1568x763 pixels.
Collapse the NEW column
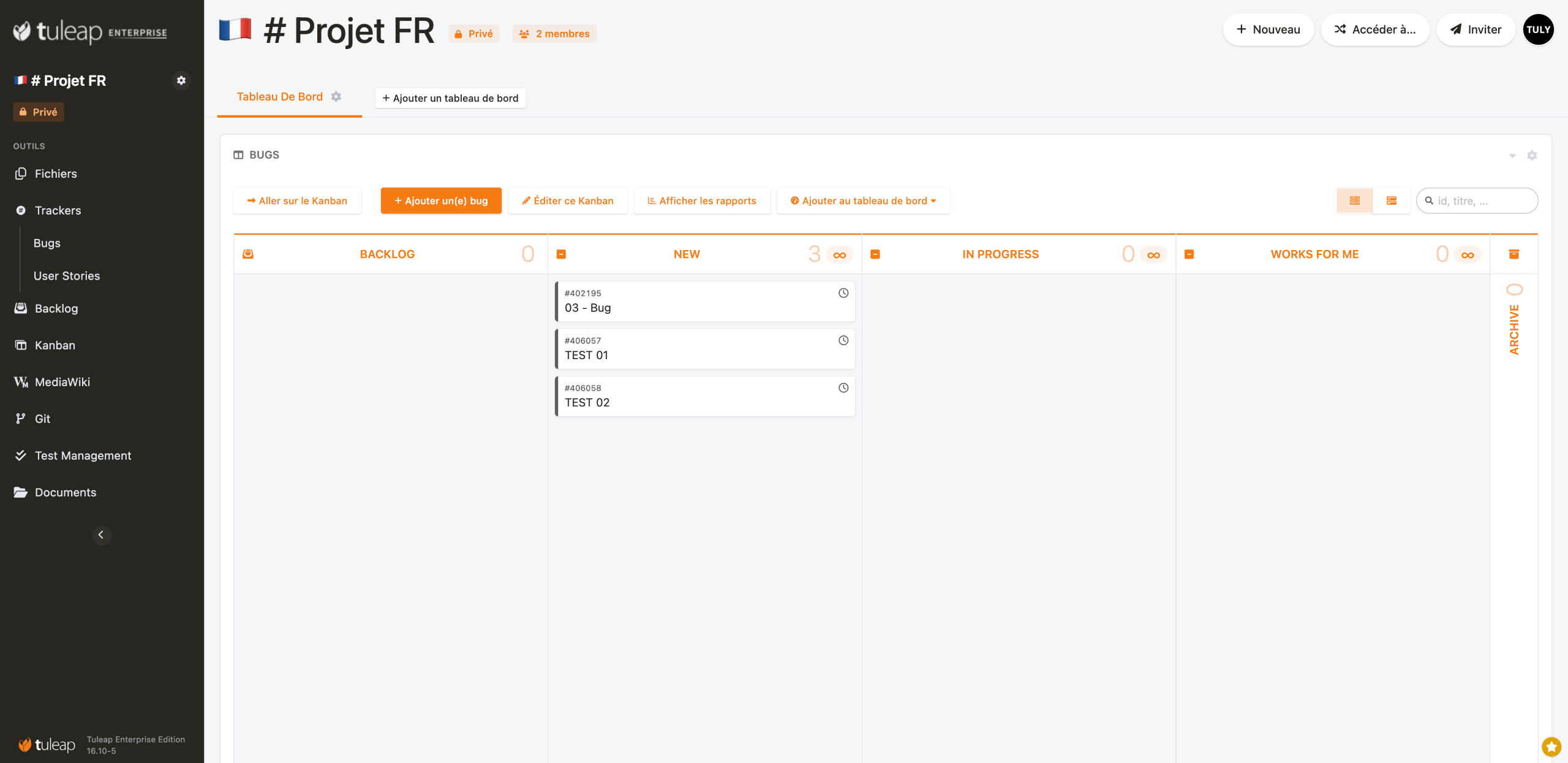pyautogui.click(x=561, y=254)
